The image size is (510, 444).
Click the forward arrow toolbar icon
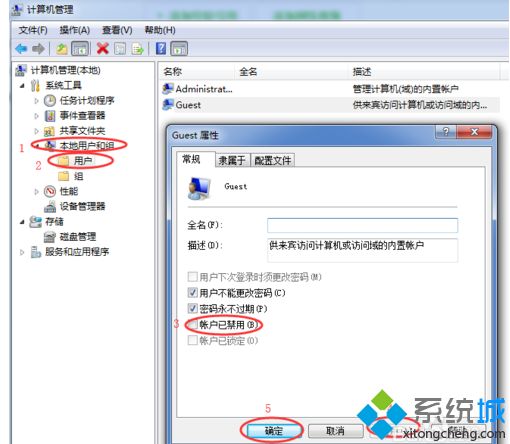pyautogui.click(x=38, y=49)
